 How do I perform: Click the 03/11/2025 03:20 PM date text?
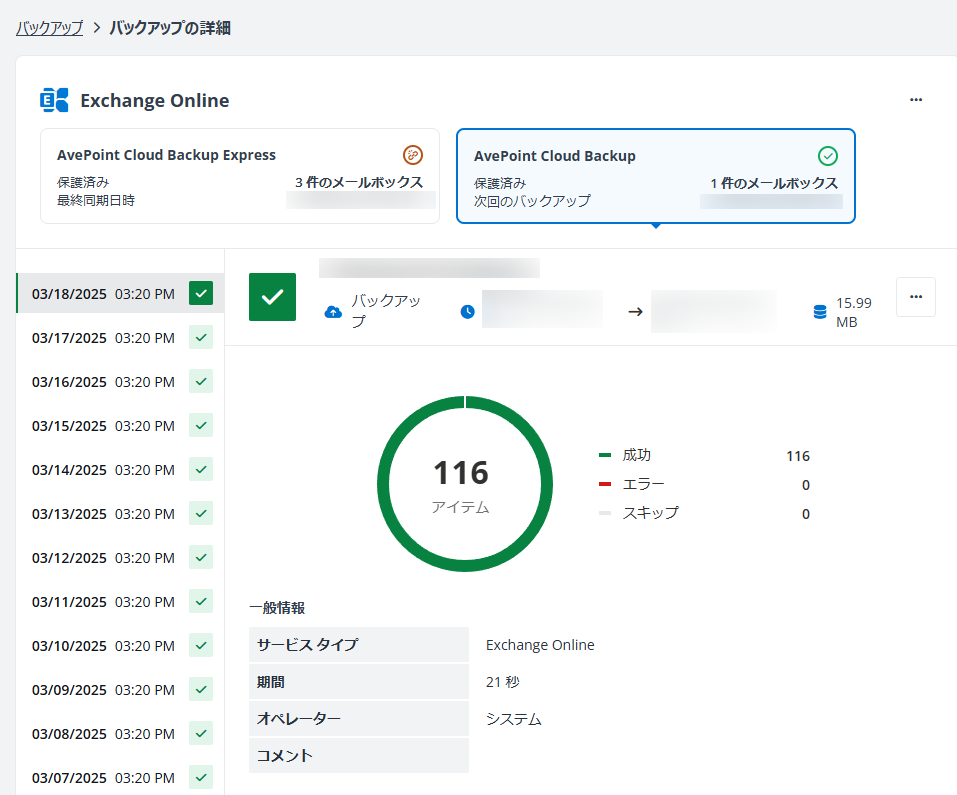(103, 602)
